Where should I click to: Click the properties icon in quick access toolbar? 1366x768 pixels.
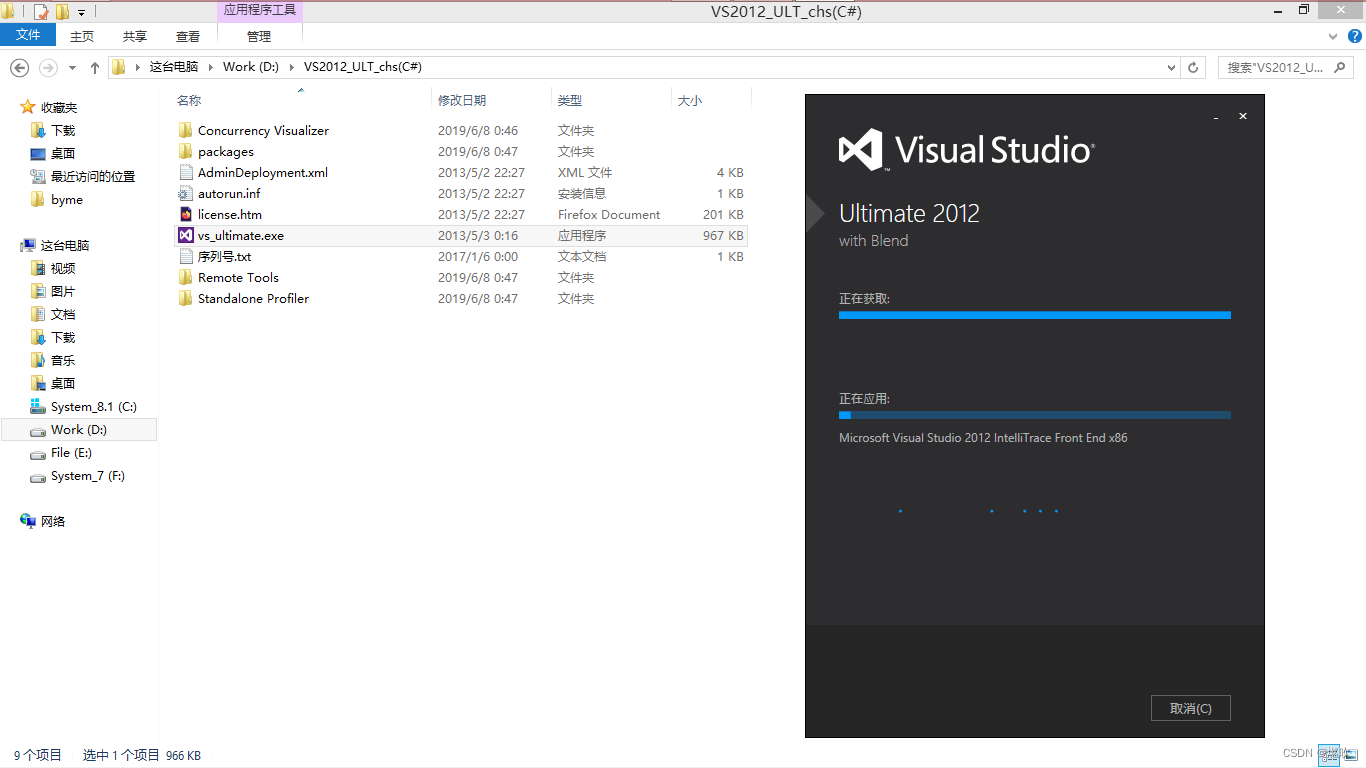[x=41, y=12]
